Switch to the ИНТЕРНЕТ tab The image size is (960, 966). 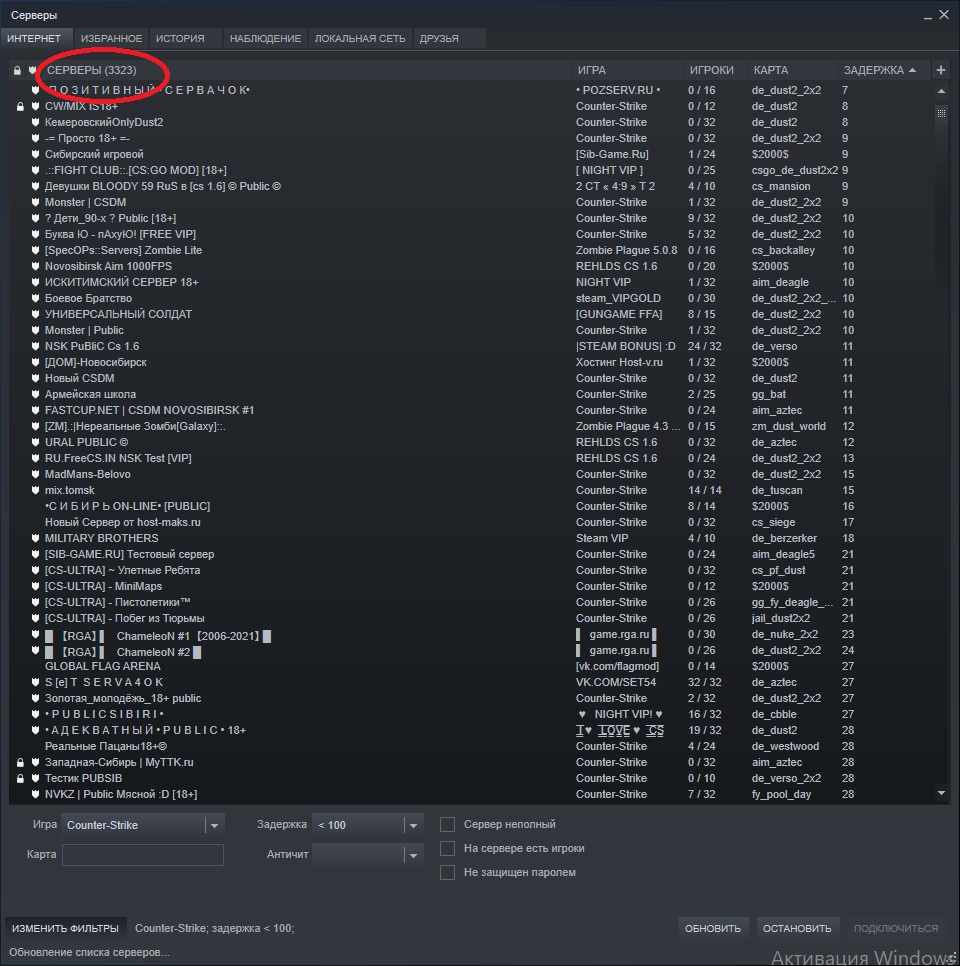click(35, 38)
